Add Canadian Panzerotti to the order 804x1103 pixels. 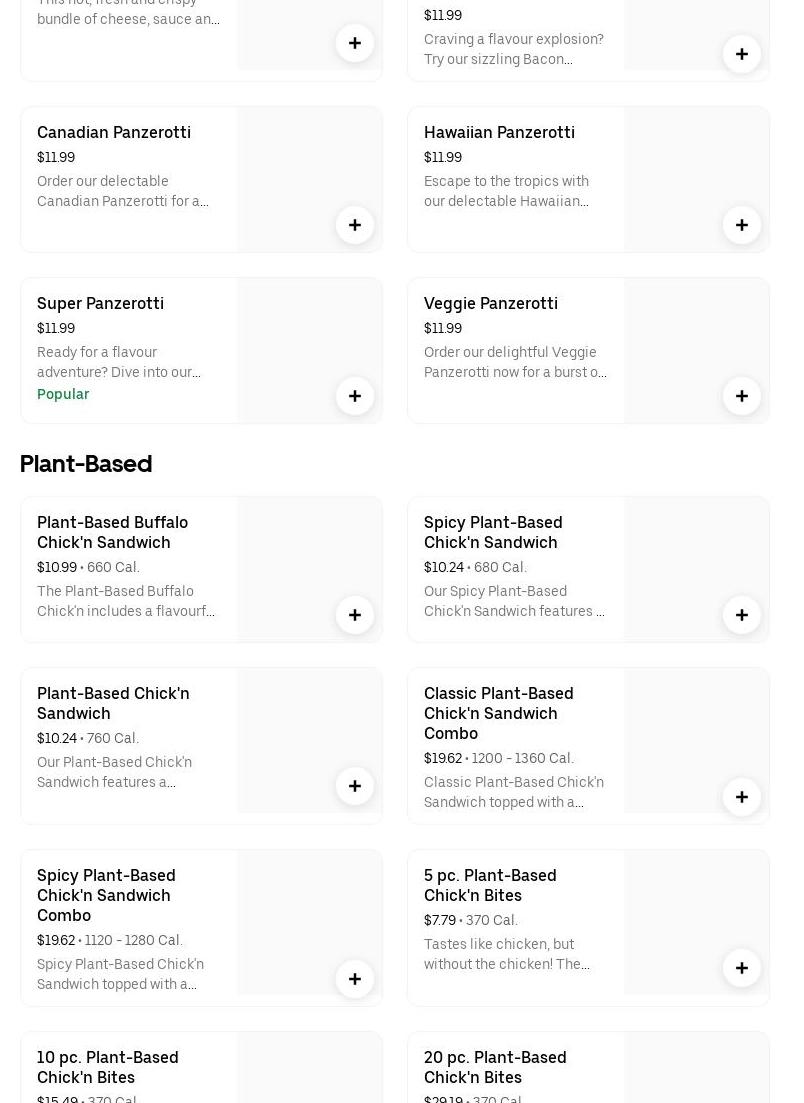click(355, 225)
